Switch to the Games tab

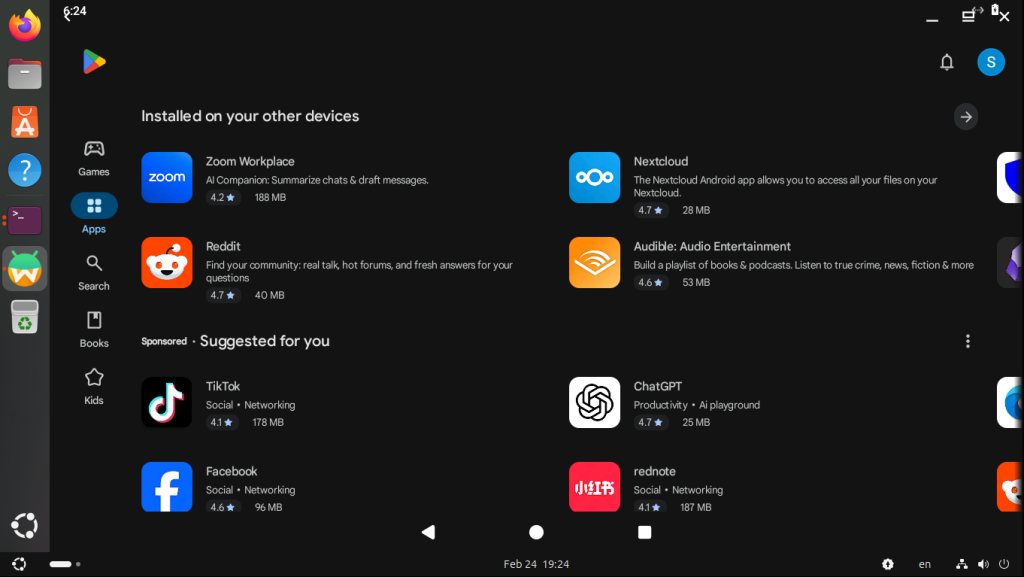coord(94,157)
